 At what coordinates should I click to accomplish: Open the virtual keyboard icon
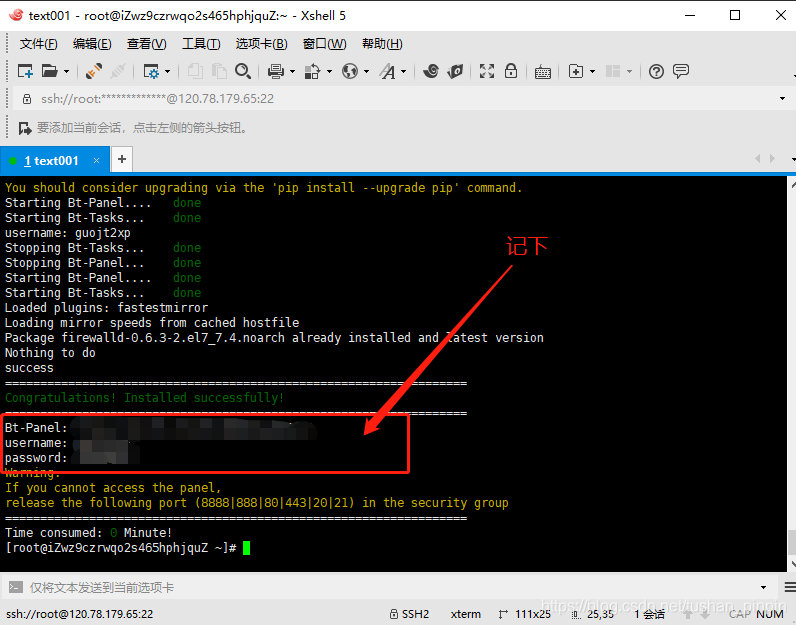[543, 71]
